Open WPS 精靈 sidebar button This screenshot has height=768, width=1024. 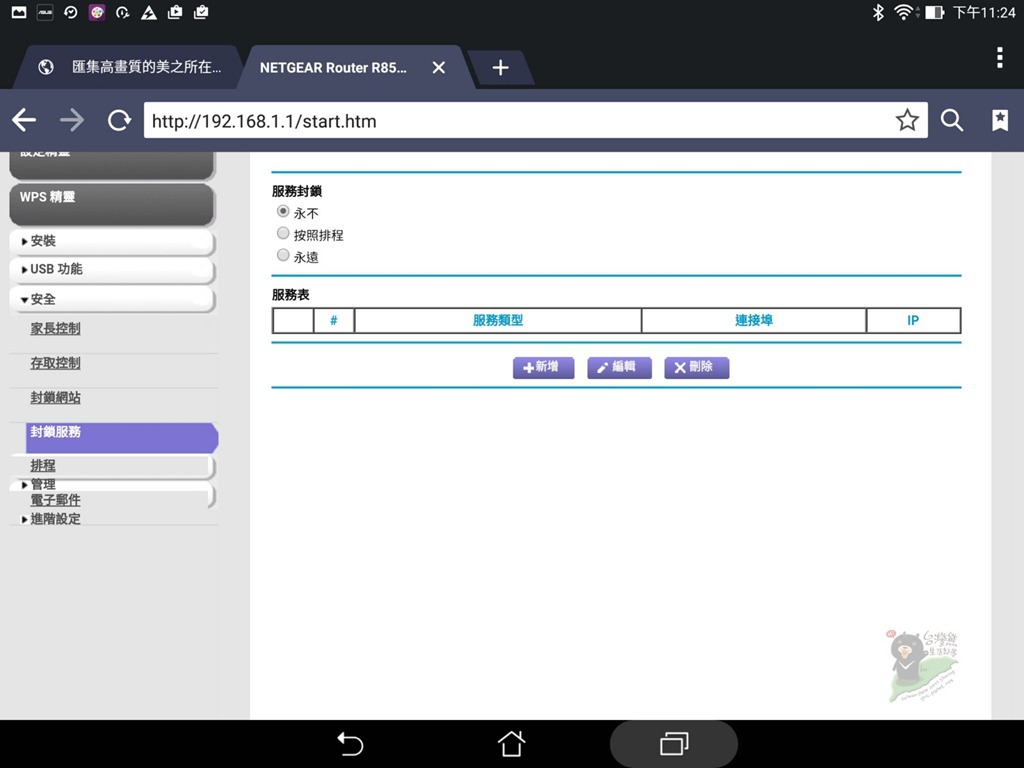click(x=112, y=204)
